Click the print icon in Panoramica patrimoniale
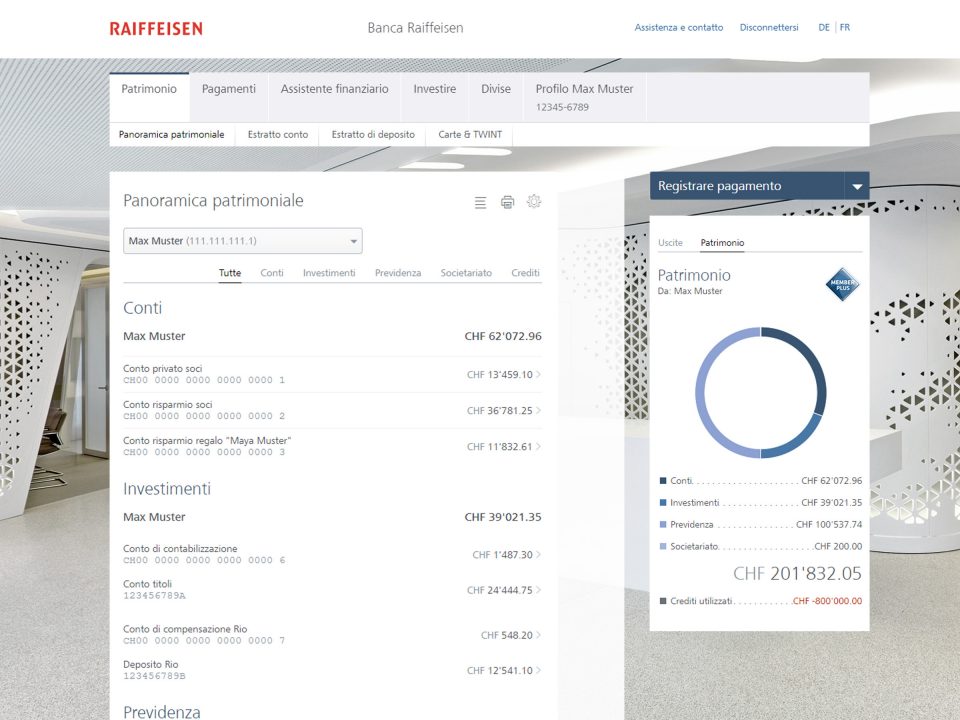The height and width of the screenshot is (720, 960). (507, 202)
